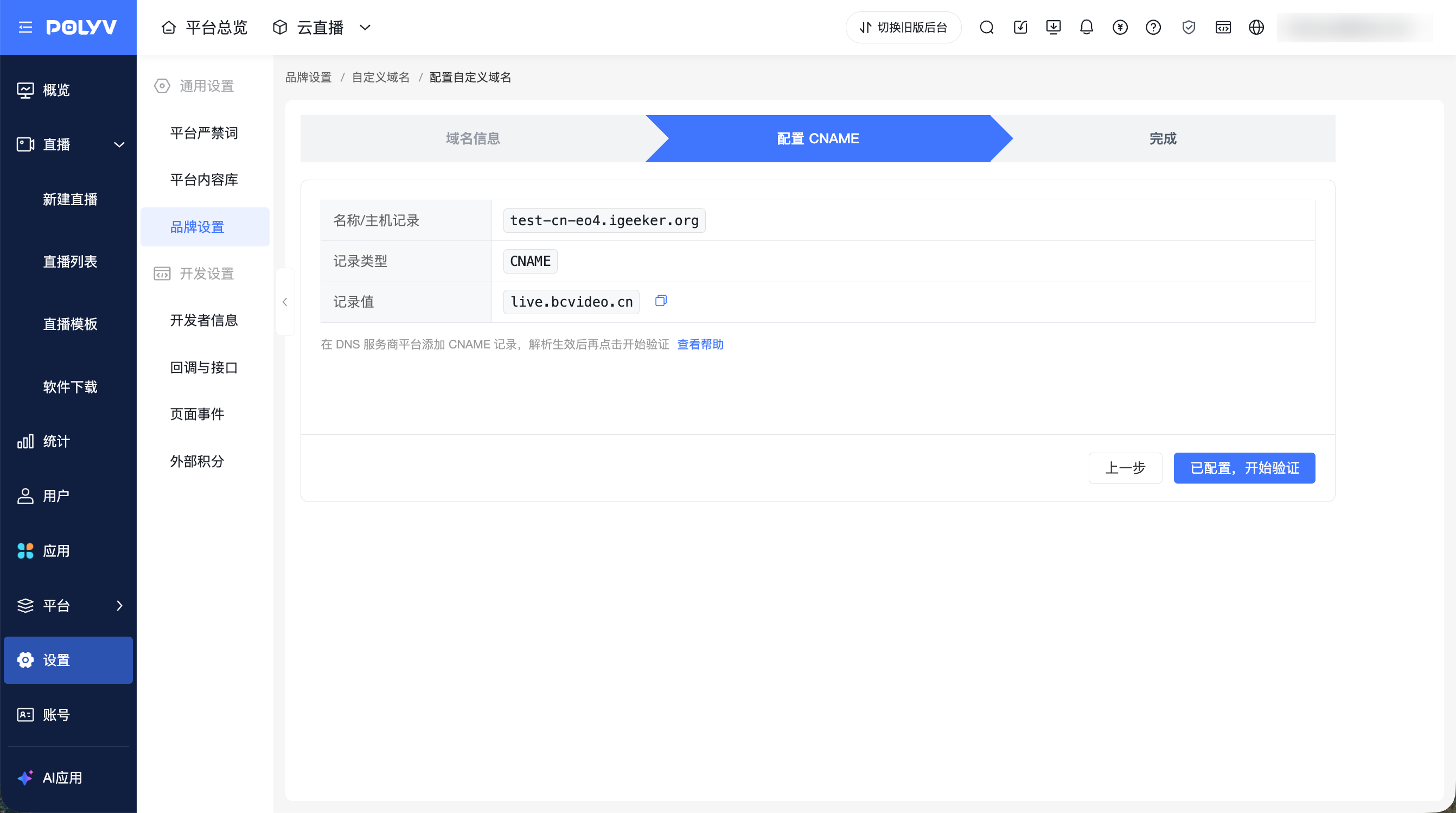Open 应用 in the sidebar
The image size is (1456, 813).
click(x=68, y=551)
